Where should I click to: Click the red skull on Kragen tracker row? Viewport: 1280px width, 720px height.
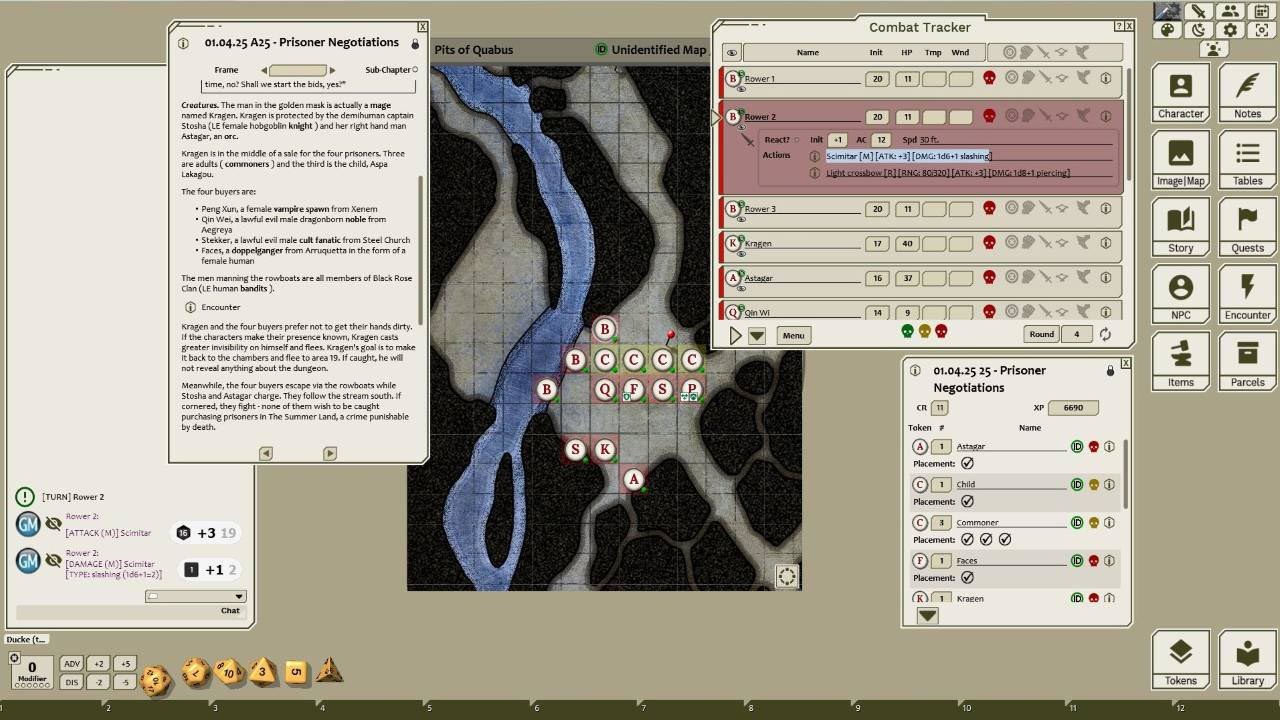pos(989,243)
